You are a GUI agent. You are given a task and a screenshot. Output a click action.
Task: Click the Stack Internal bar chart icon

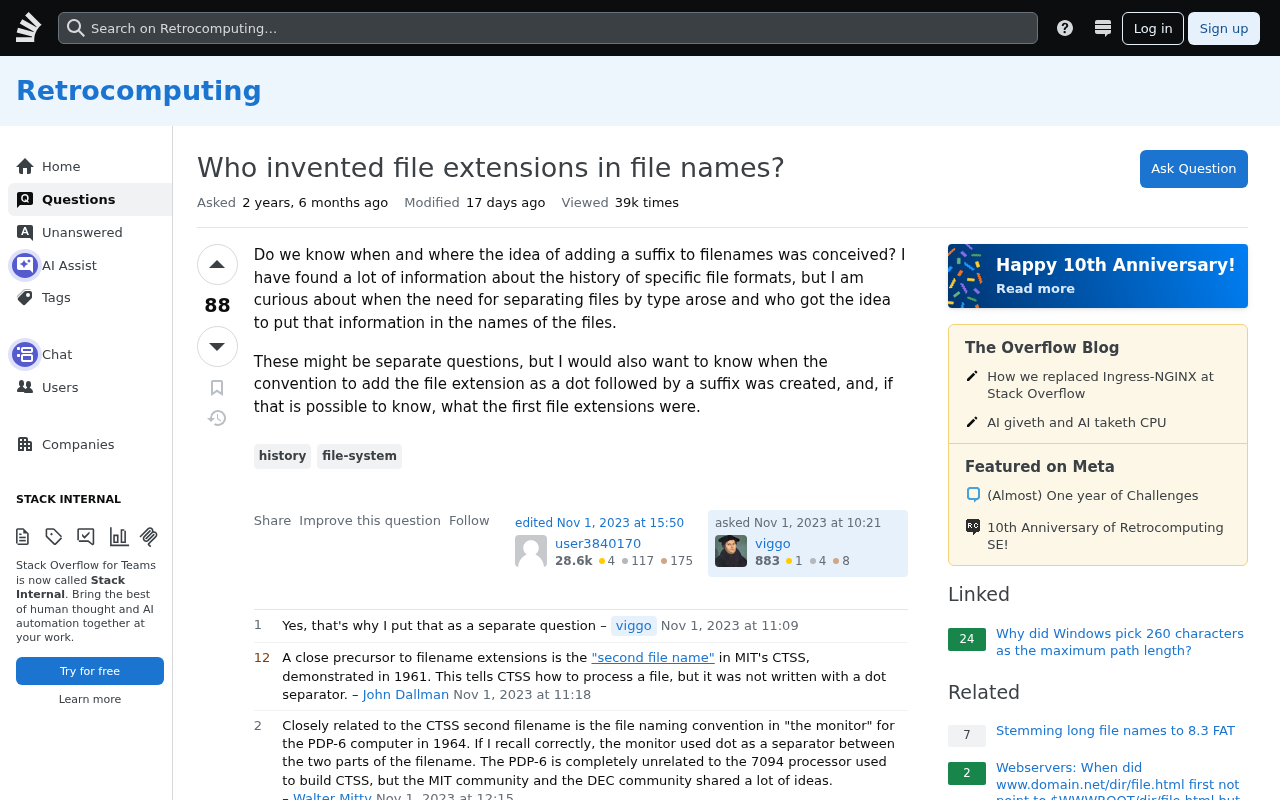click(119, 537)
